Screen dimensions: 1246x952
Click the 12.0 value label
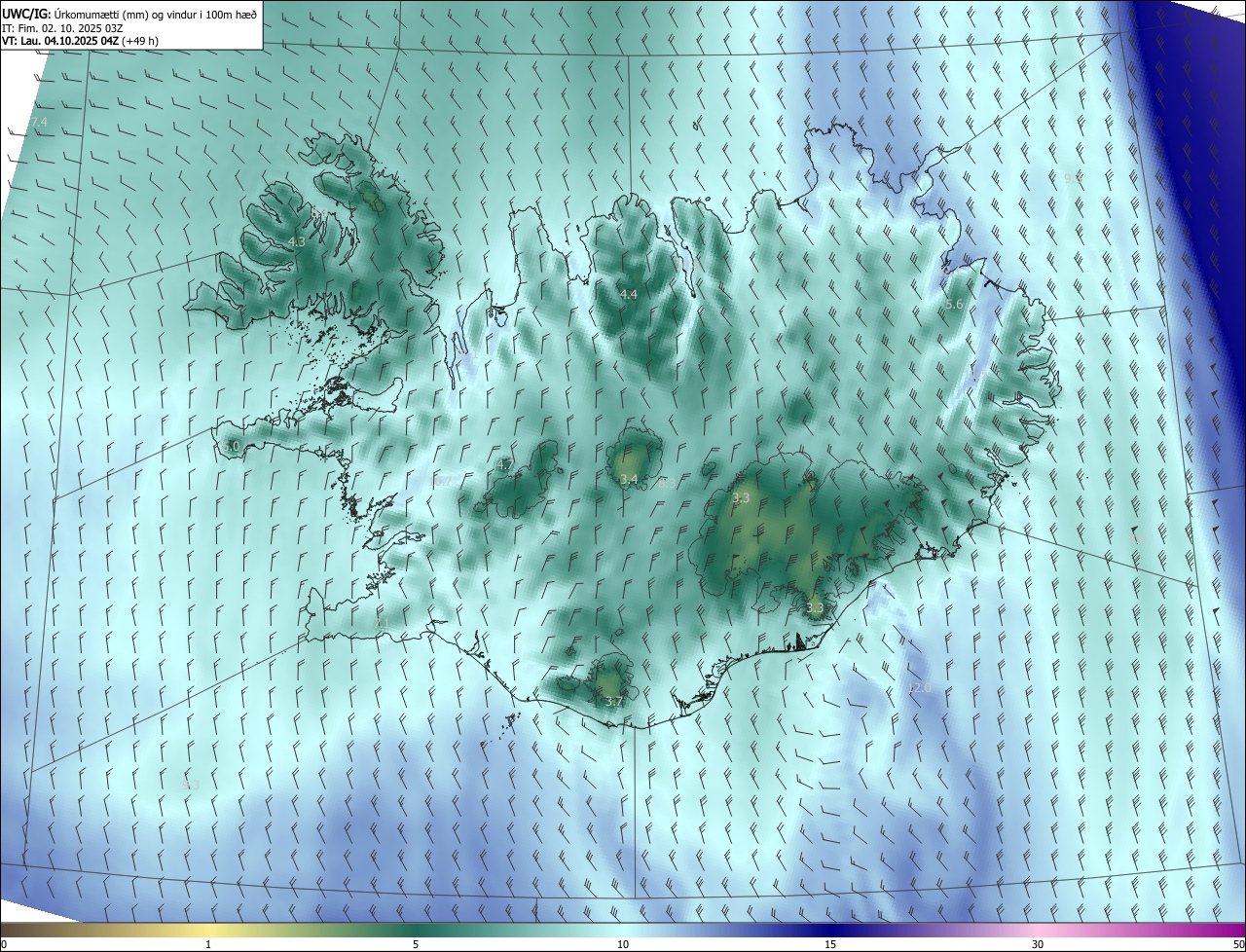point(919,688)
